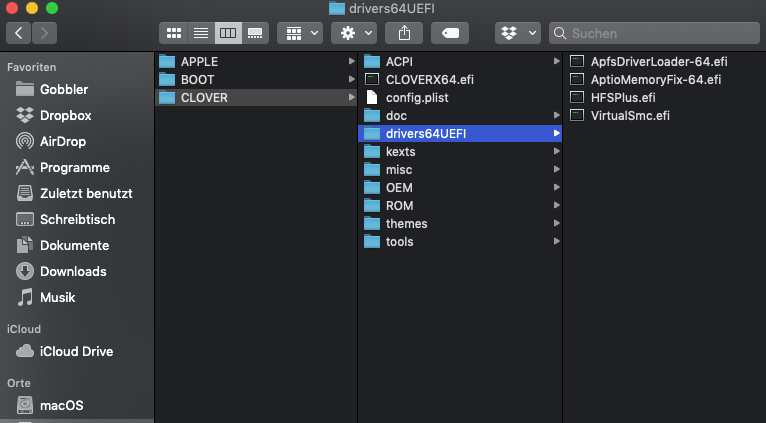Open Programme in the sidebar
The height and width of the screenshot is (423, 766).
pos(77,168)
